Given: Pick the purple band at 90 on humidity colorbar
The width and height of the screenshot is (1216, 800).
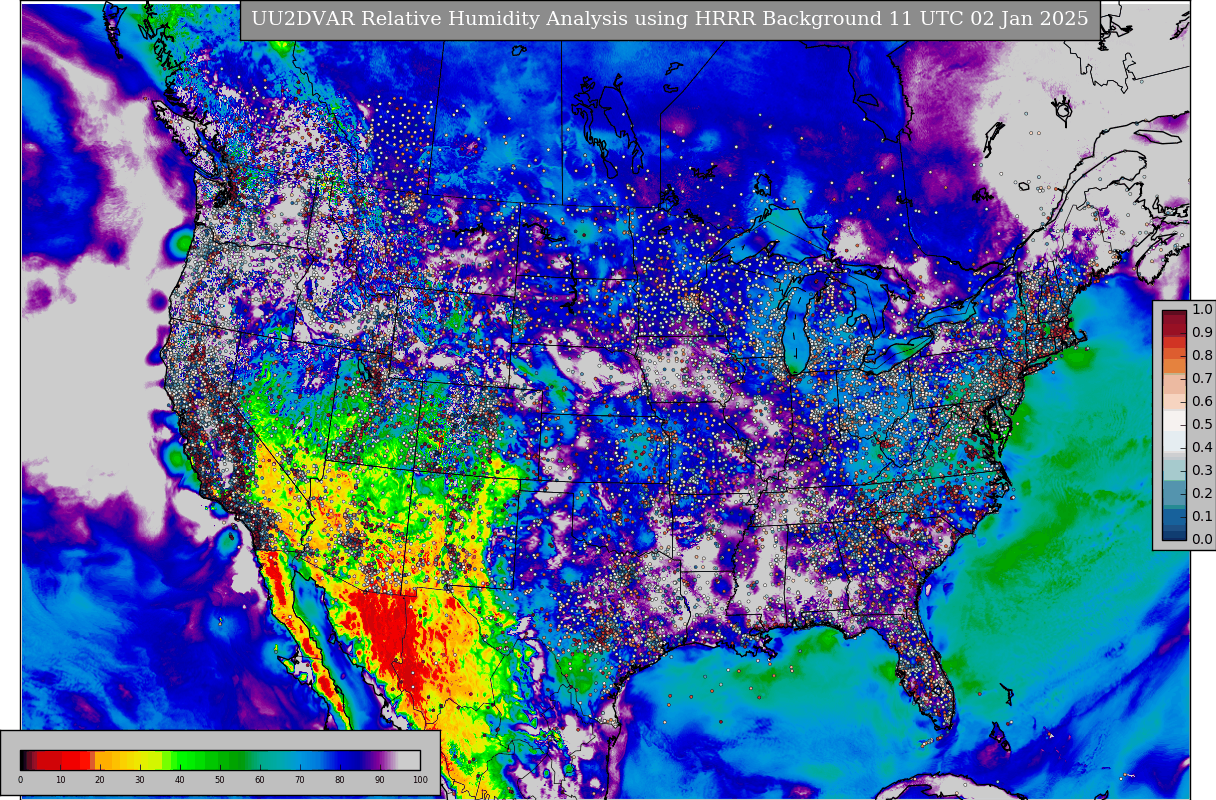Looking at the screenshot, I should click(380, 760).
